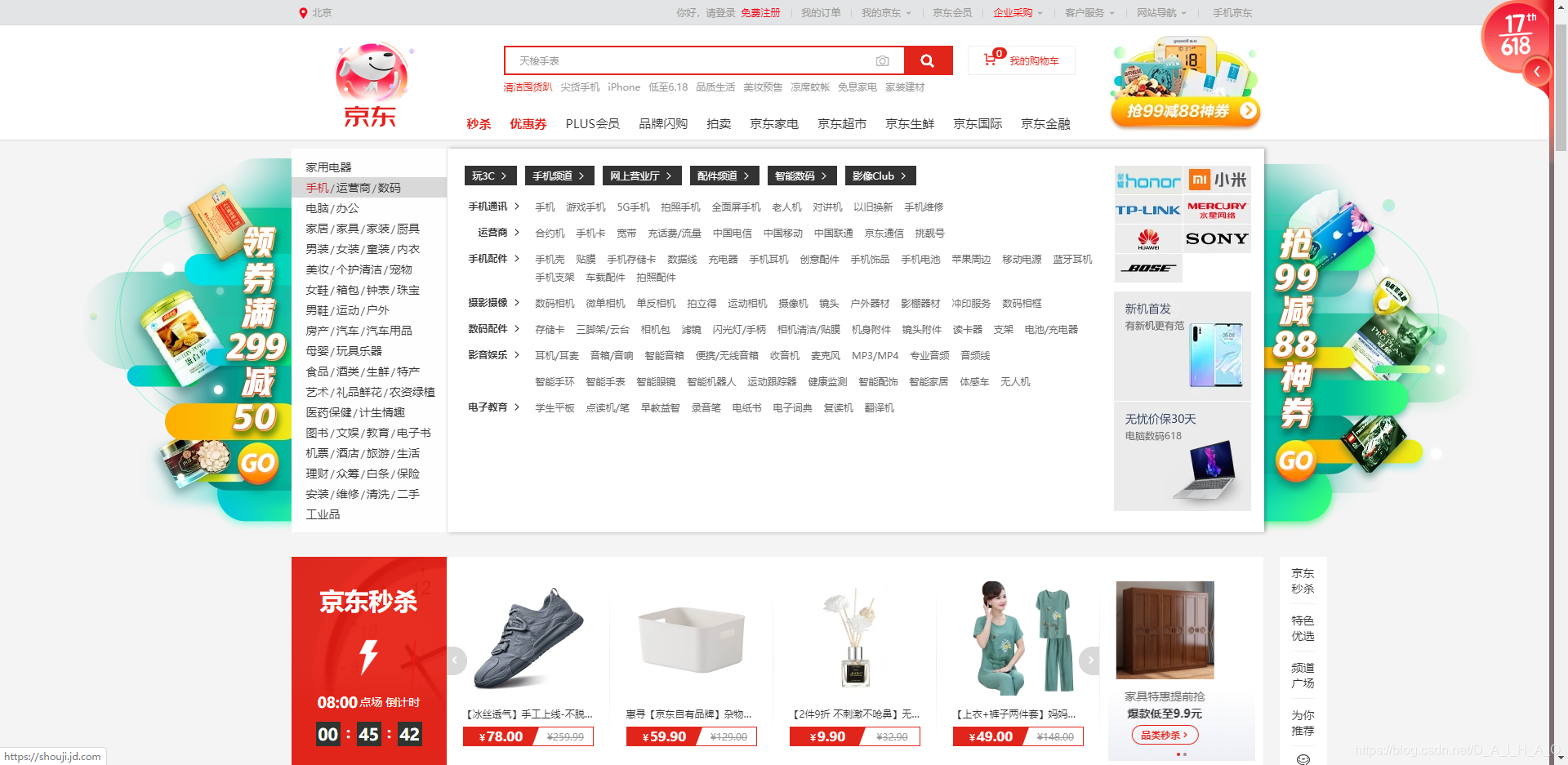
Task: Click the lightning icon in 京东秒杀 panel
Action: click(x=369, y=656)
